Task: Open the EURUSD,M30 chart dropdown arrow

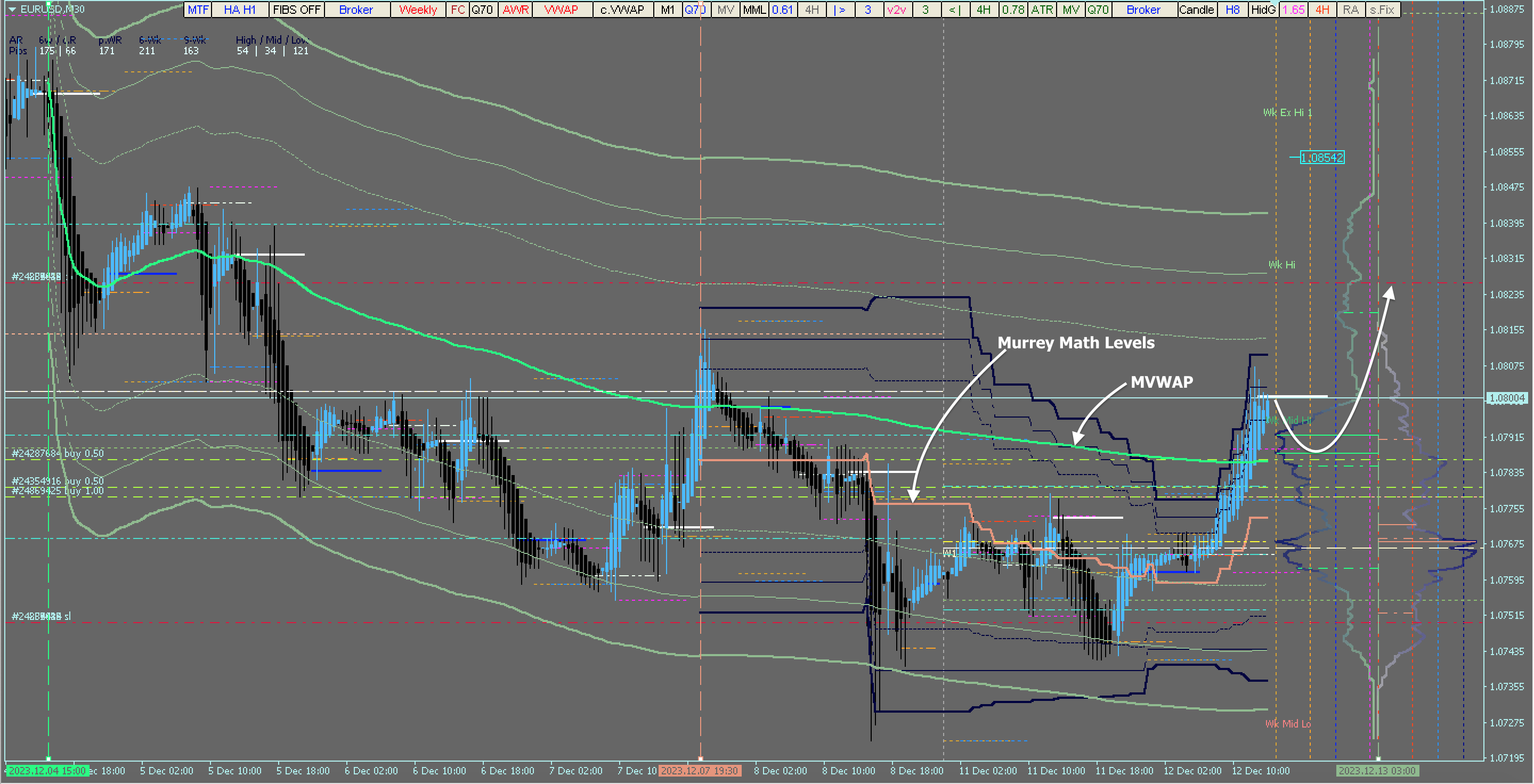Action: [12, 10]
